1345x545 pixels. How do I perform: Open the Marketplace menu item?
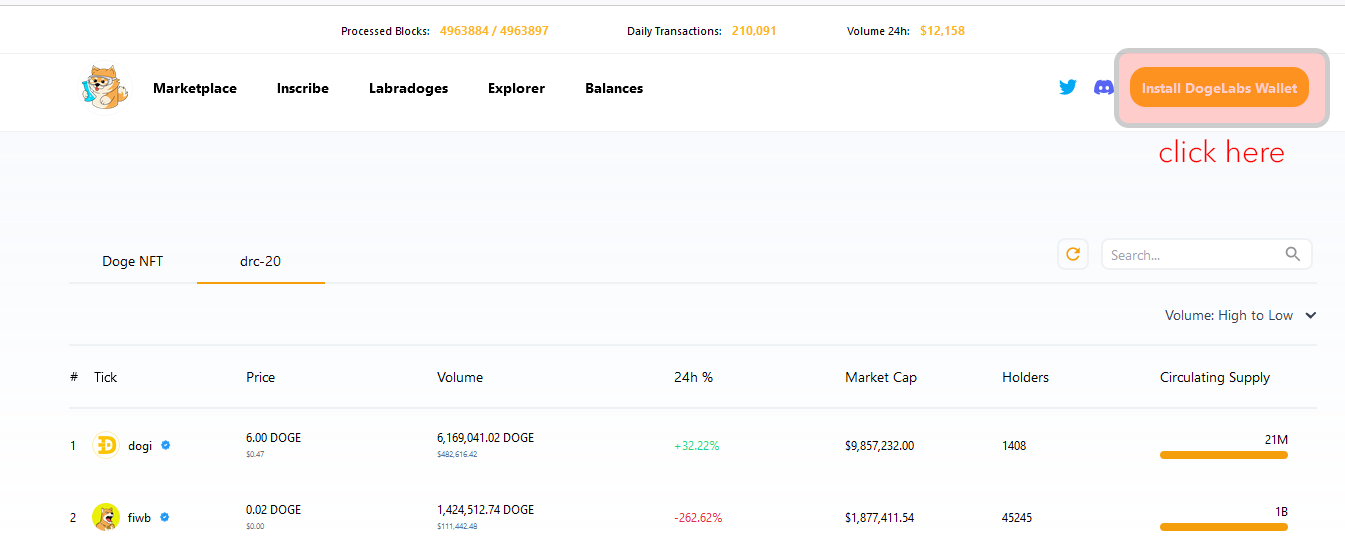tap(195, 88)
